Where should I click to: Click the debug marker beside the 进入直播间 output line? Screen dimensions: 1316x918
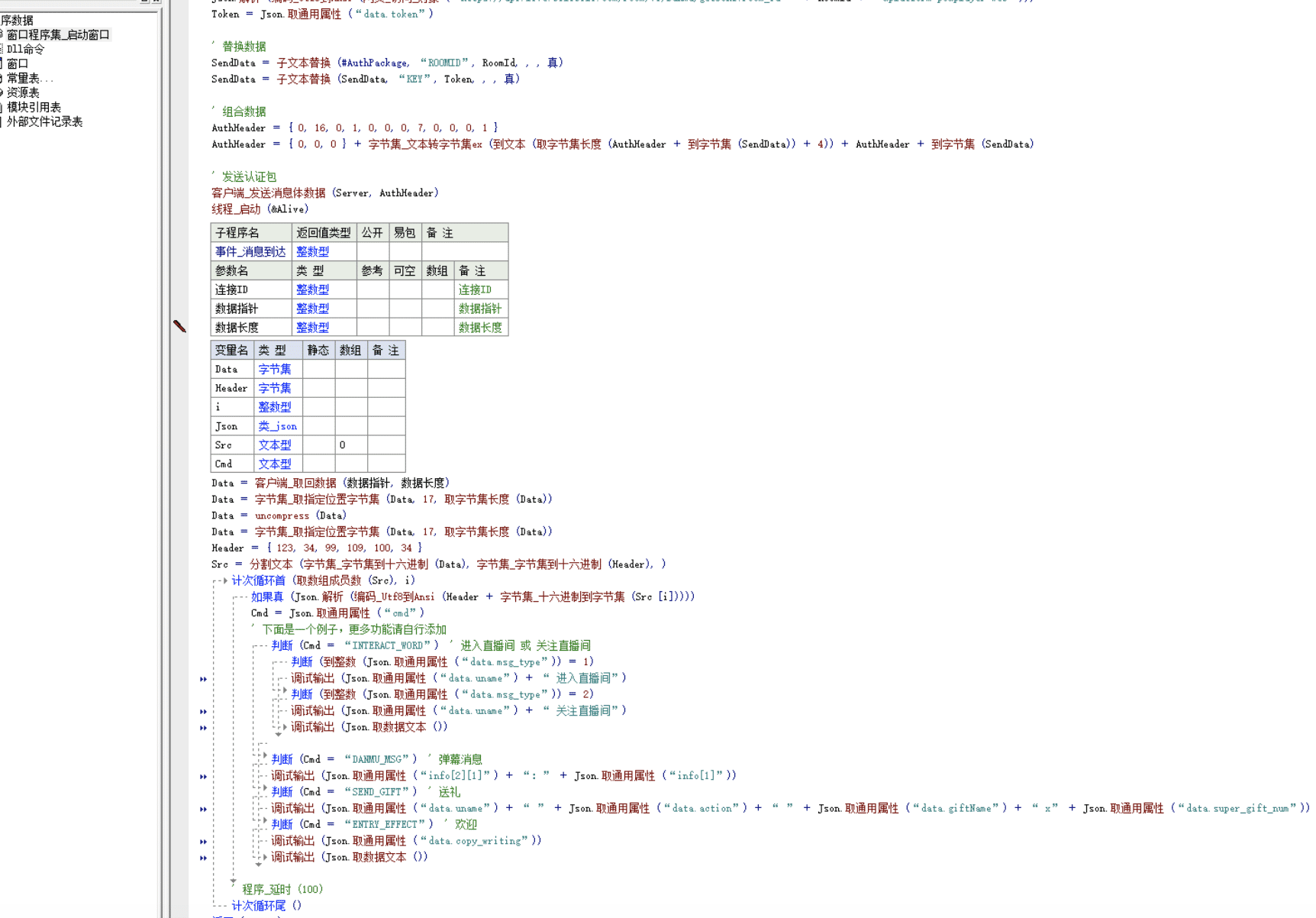click(203, 679)
